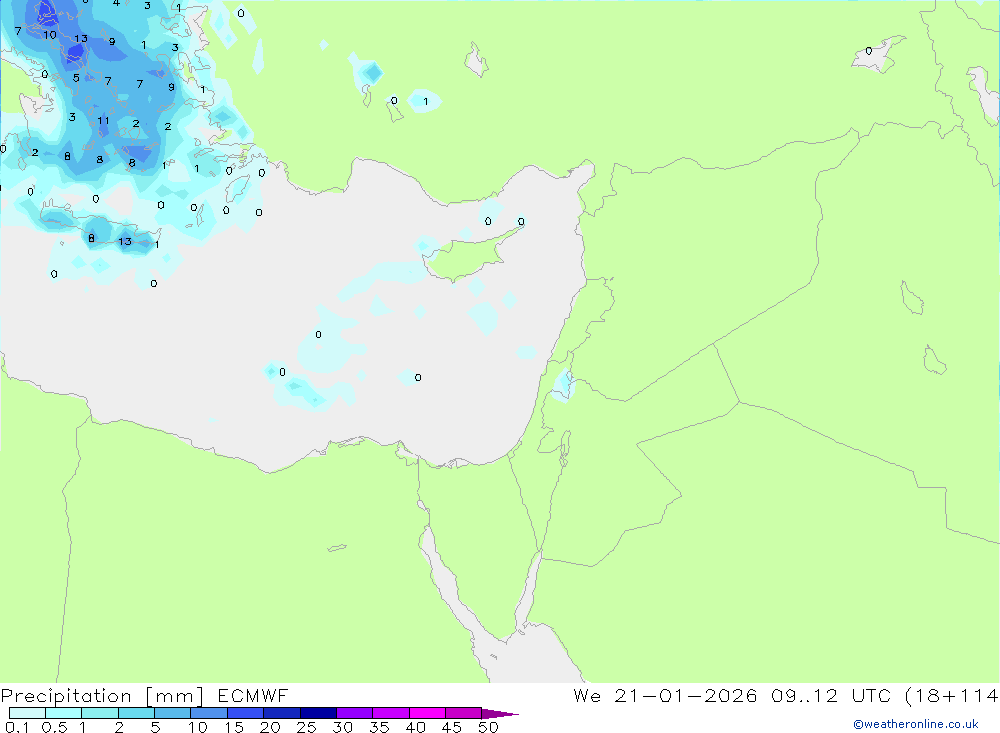Select the 30–35 mm violet legend swatch
This screenshot has width=1000, height=733.
point(354,713)
